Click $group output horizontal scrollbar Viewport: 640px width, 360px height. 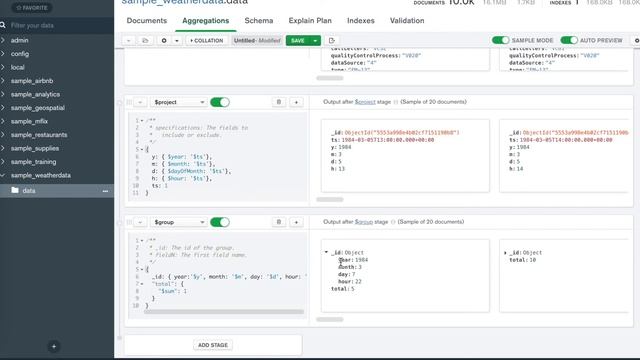coord(330,319)
